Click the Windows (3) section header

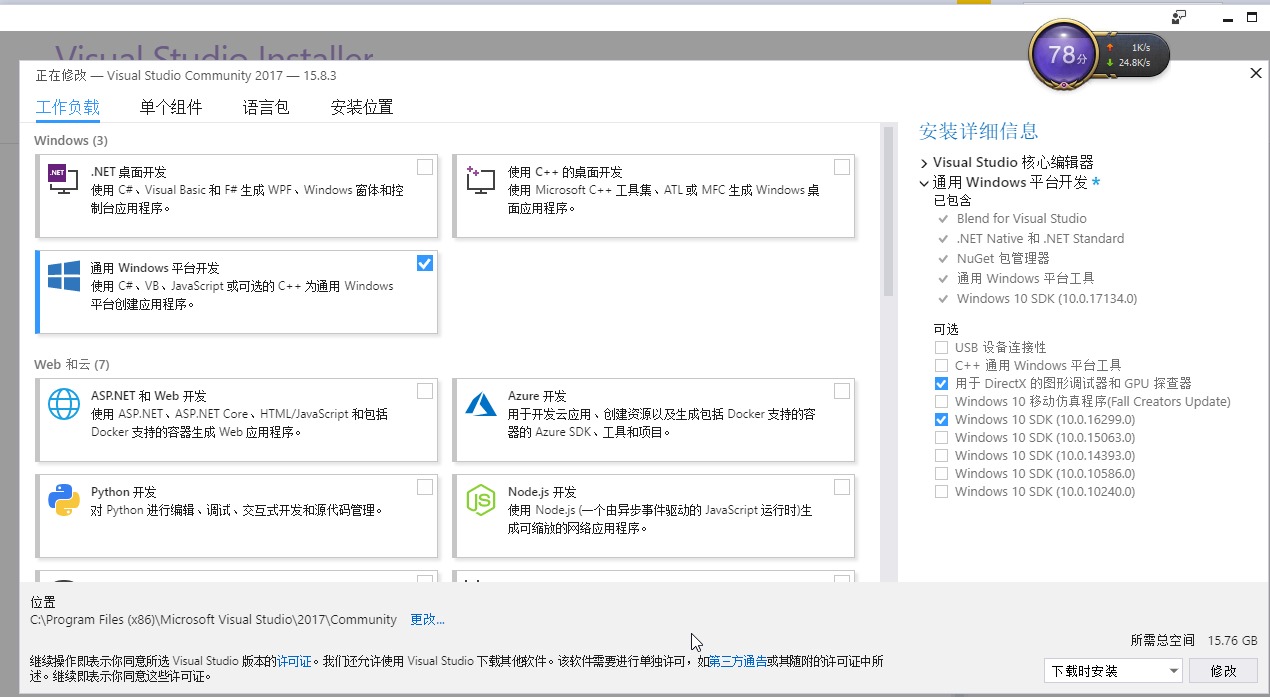tap(71, 141)
